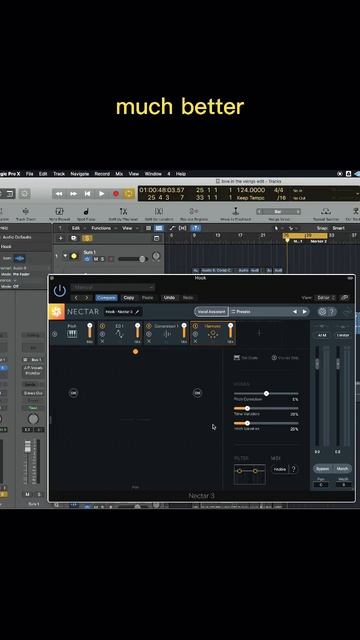Click the Nectar help question mark icon

[331, 312]
